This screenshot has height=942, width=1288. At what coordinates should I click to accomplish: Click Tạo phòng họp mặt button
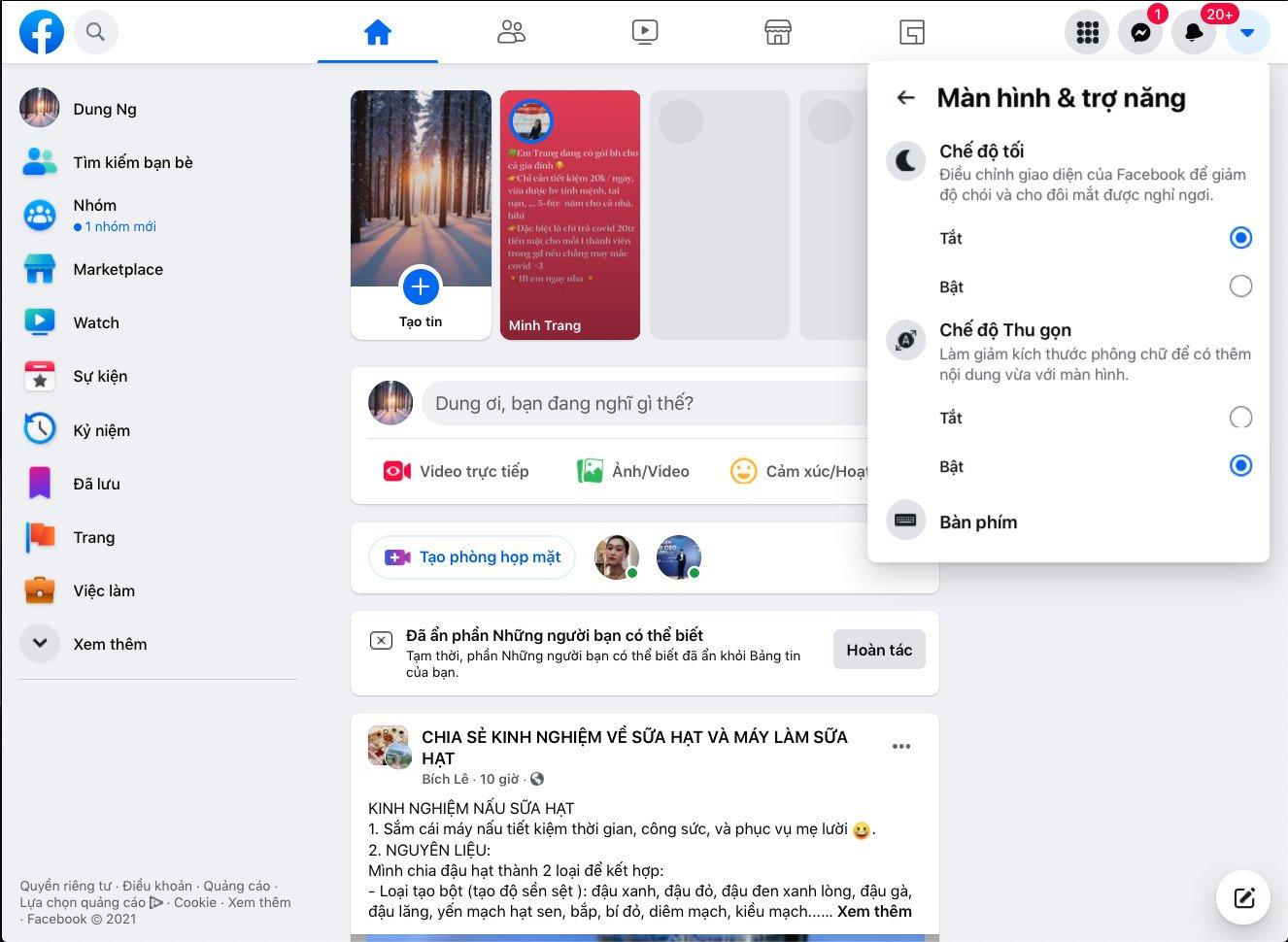click(472, 557)
